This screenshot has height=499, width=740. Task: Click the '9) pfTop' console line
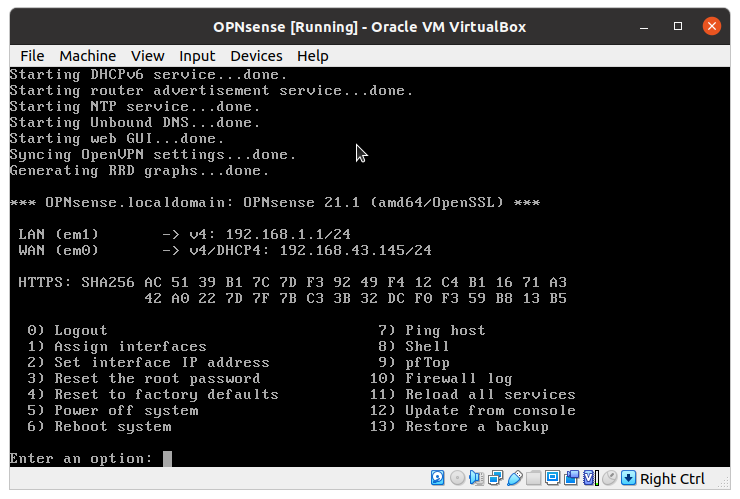(x=414, y=363)
